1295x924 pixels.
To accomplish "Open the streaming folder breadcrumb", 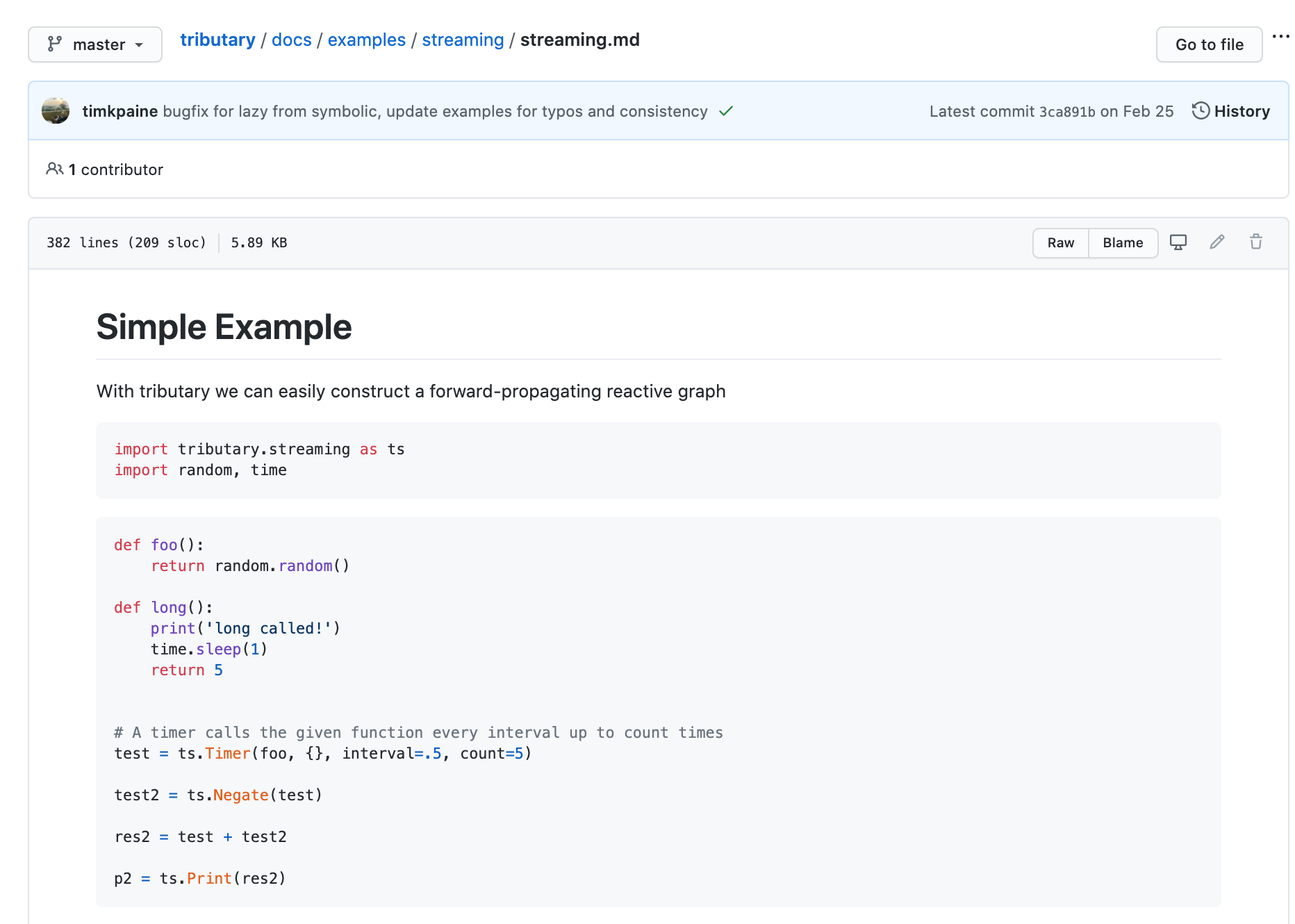I will click(x=463, y=40).
